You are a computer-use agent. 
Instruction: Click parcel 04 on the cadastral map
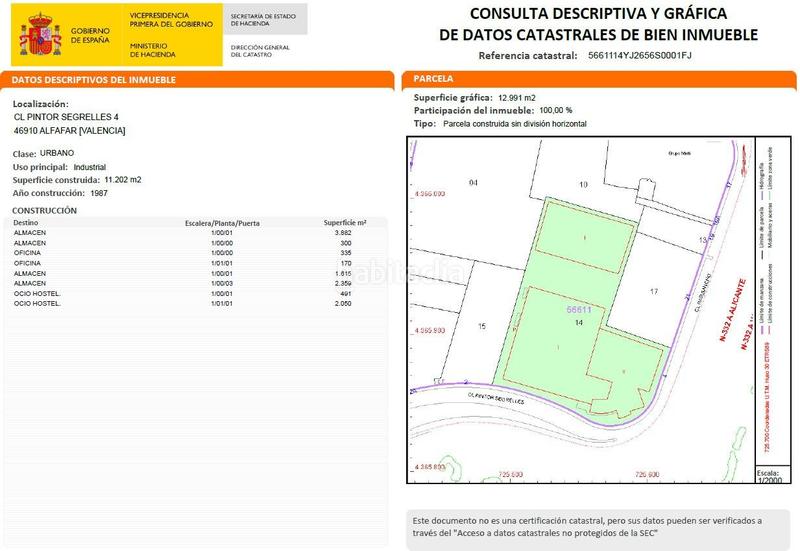click(473, 182)
